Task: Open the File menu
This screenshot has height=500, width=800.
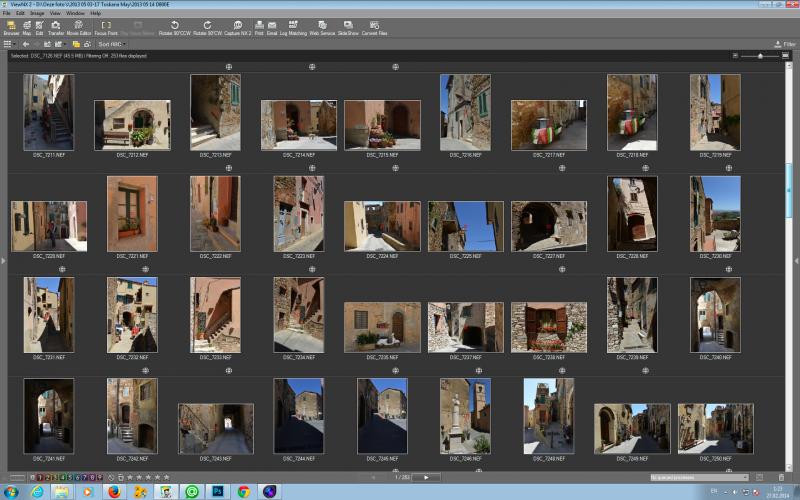Action: 7,13
